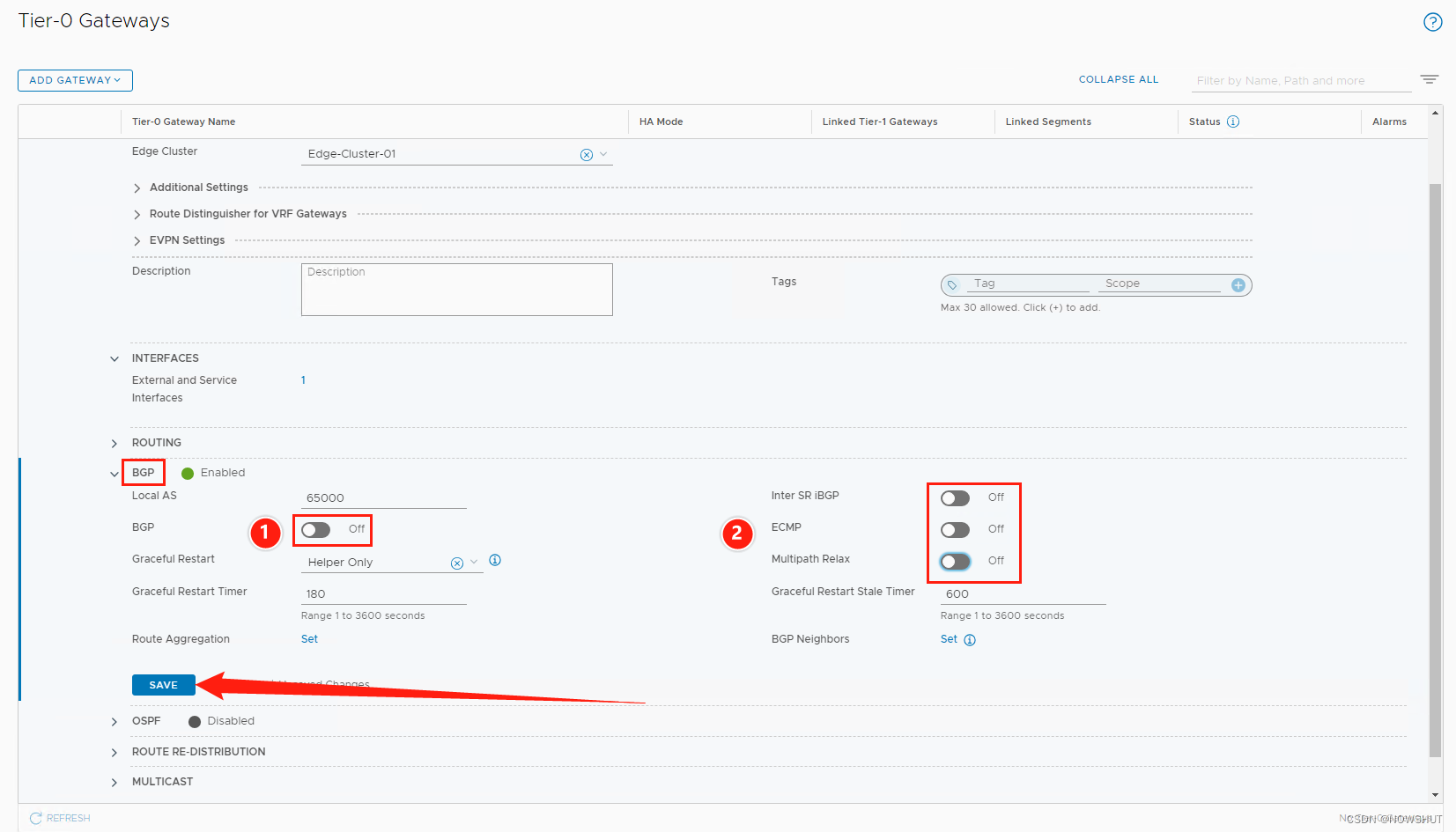Click the Graceful Restart Timer field
Viewport: 1456px width, 832px height.
384,594
